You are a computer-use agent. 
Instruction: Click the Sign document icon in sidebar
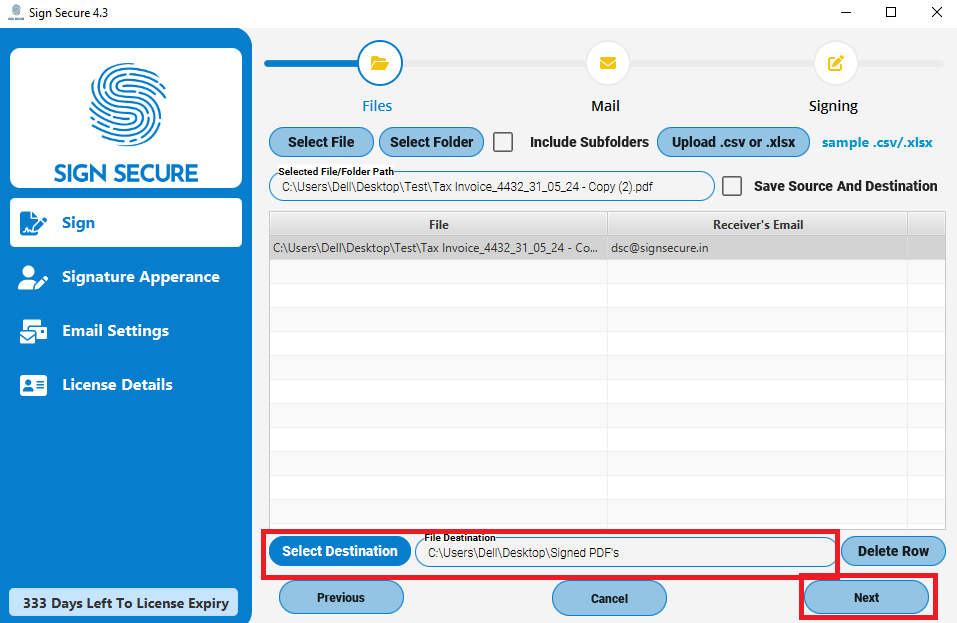[x=33, y=223]
